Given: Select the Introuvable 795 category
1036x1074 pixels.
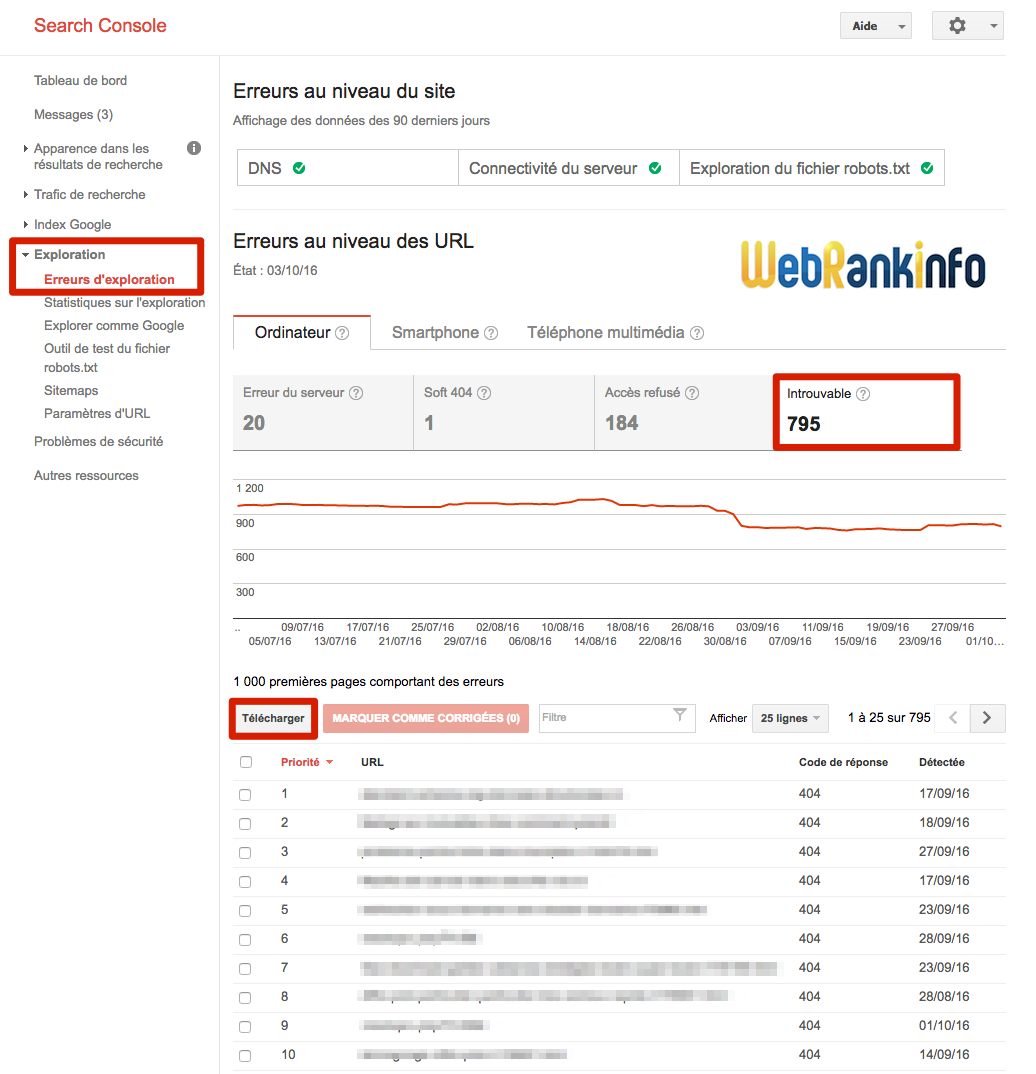Looking at the screenshot, I should point(866,412).
